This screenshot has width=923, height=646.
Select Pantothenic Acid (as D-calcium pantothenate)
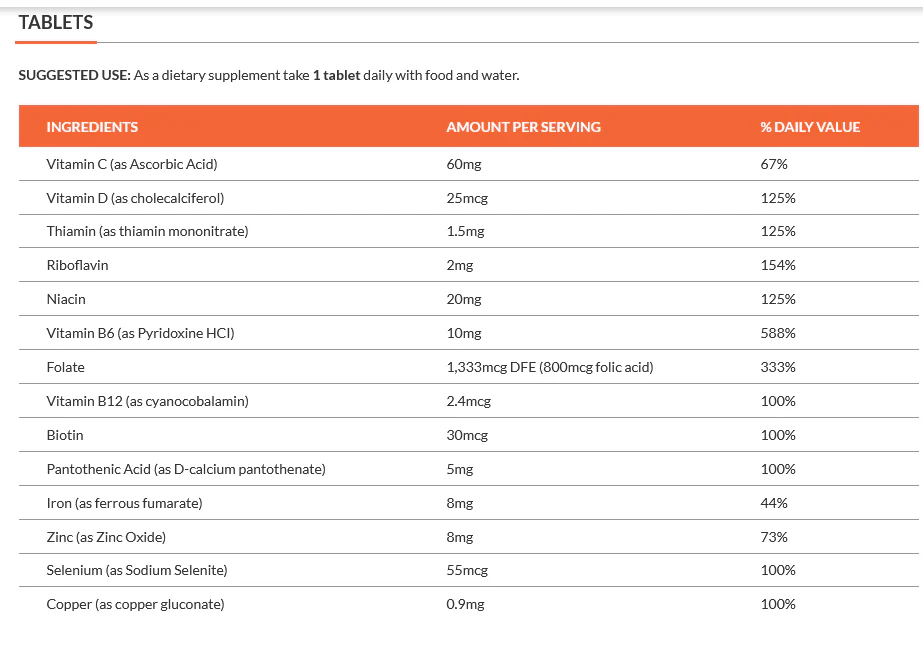pyautogui.click(x=186, y=469)
